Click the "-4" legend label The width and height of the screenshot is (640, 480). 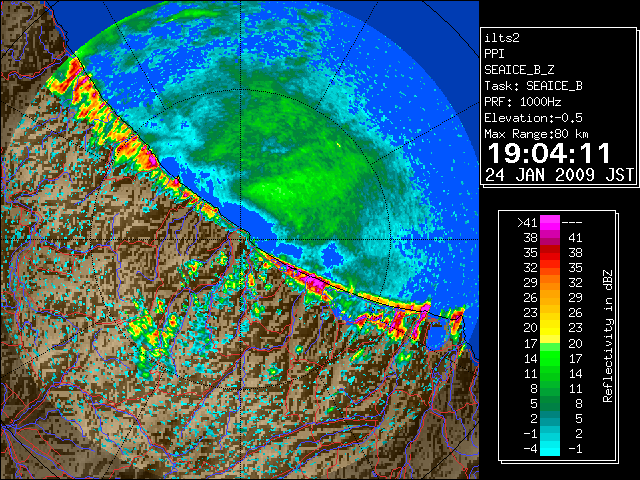pos(530,449)
